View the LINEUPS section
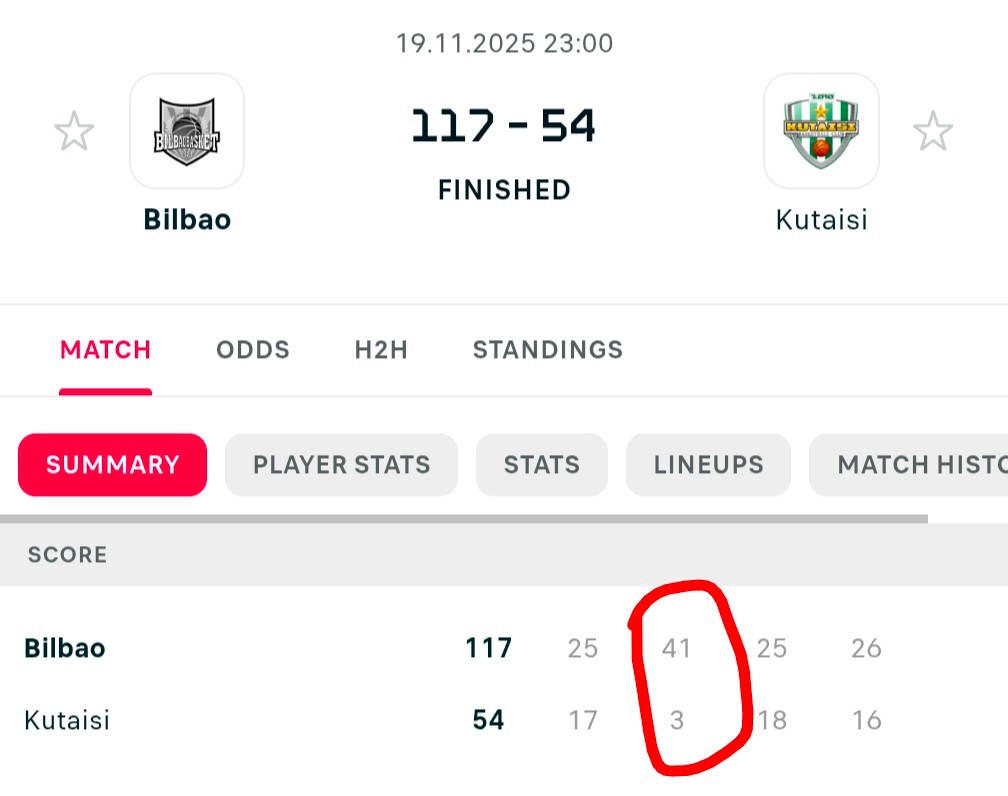 click(x=708, y=465)
